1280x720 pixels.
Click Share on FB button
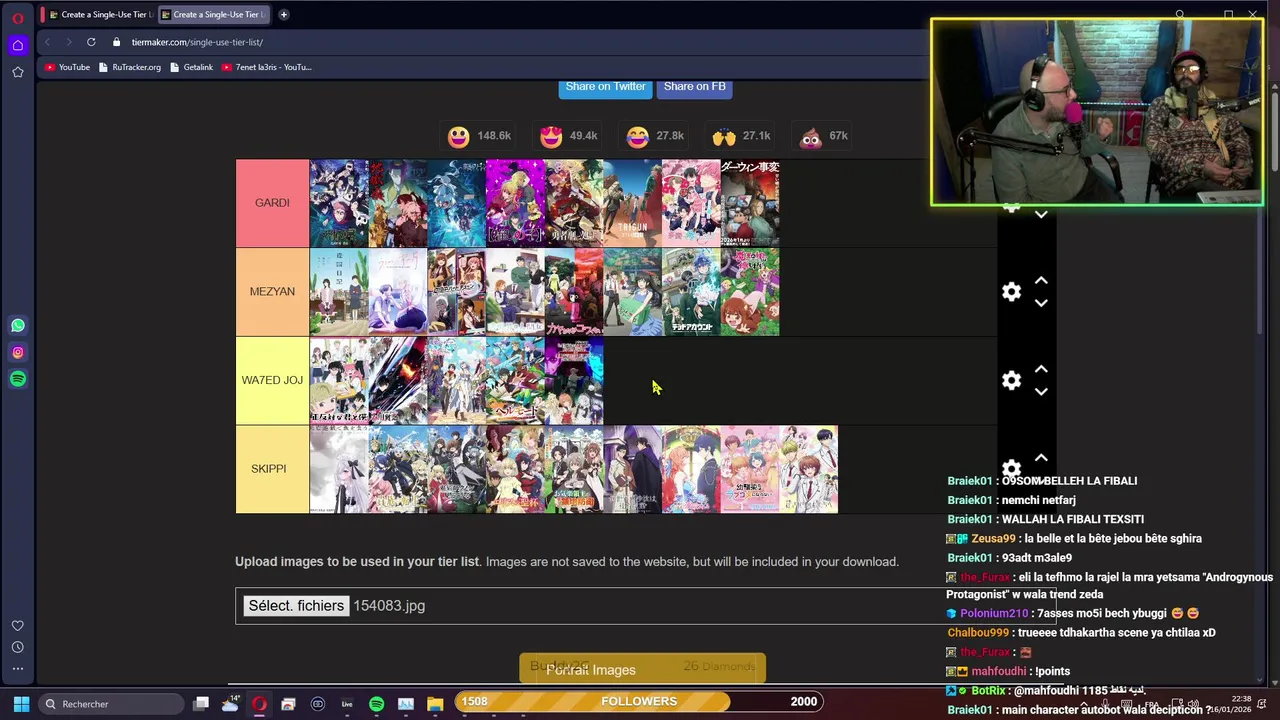pos(695,87)
